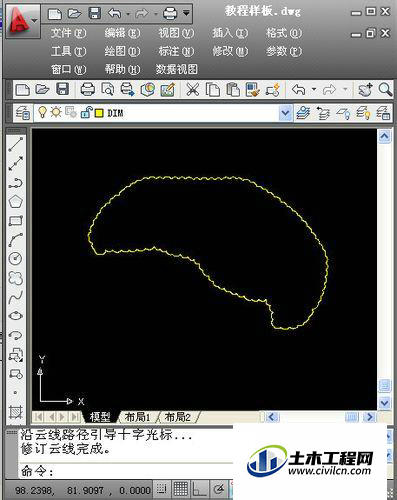Viewport: 397px width, 500px height.
Task: Open the 绘图(D) menu
Action: point(122,51)
